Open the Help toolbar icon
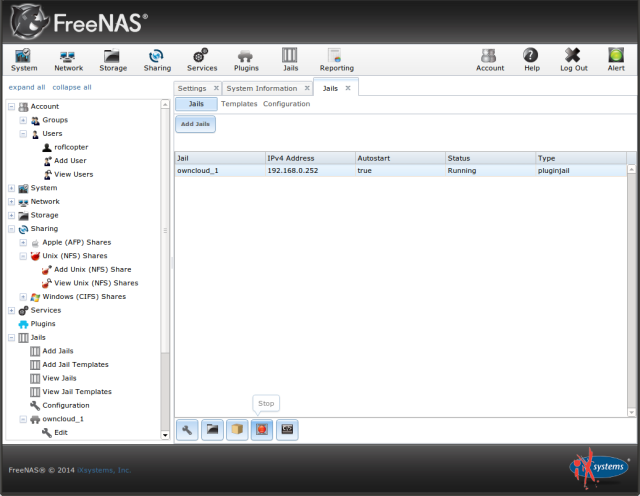 click(531, 60)
